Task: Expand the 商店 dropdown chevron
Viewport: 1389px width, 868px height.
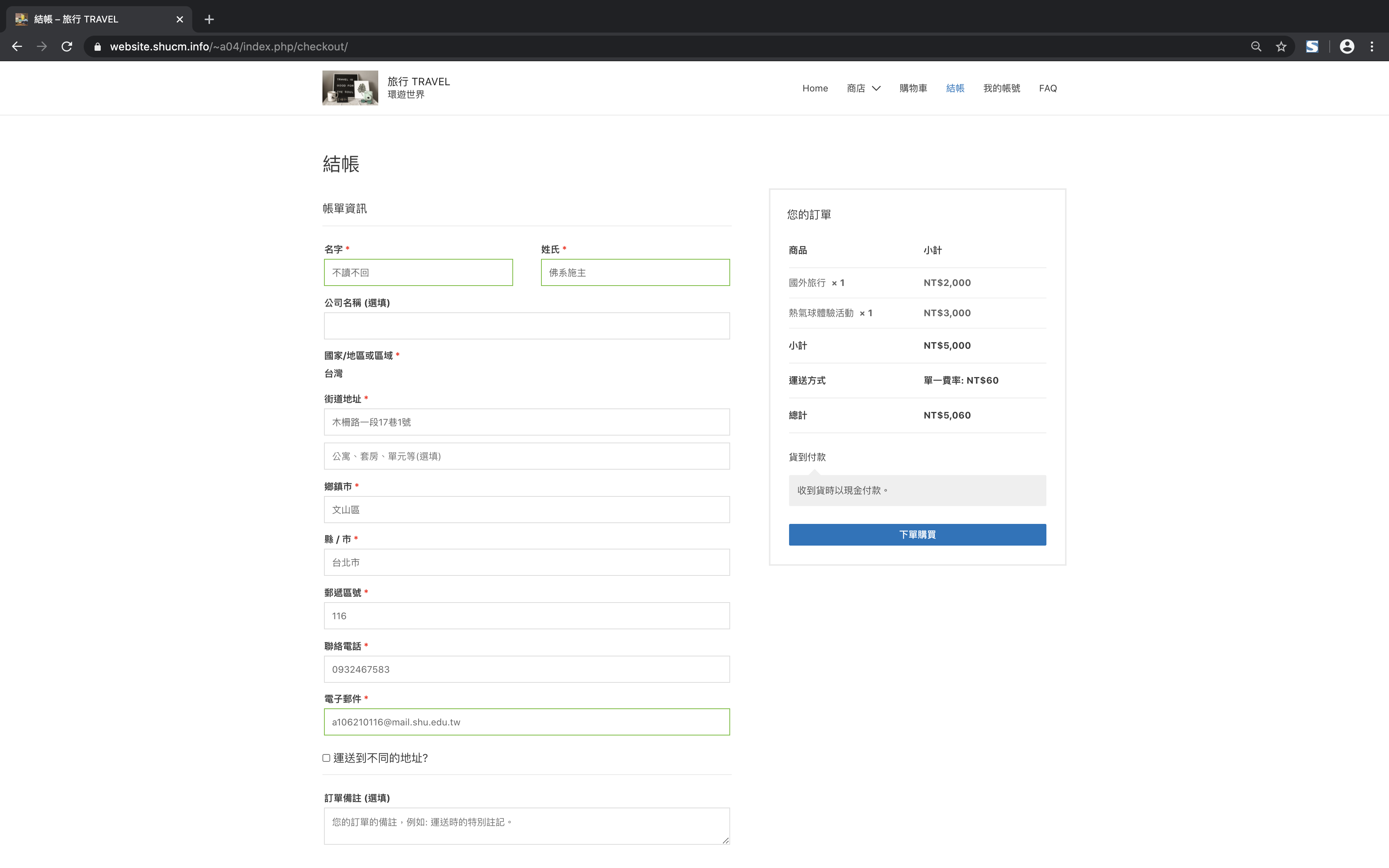Action: point(876,88)
